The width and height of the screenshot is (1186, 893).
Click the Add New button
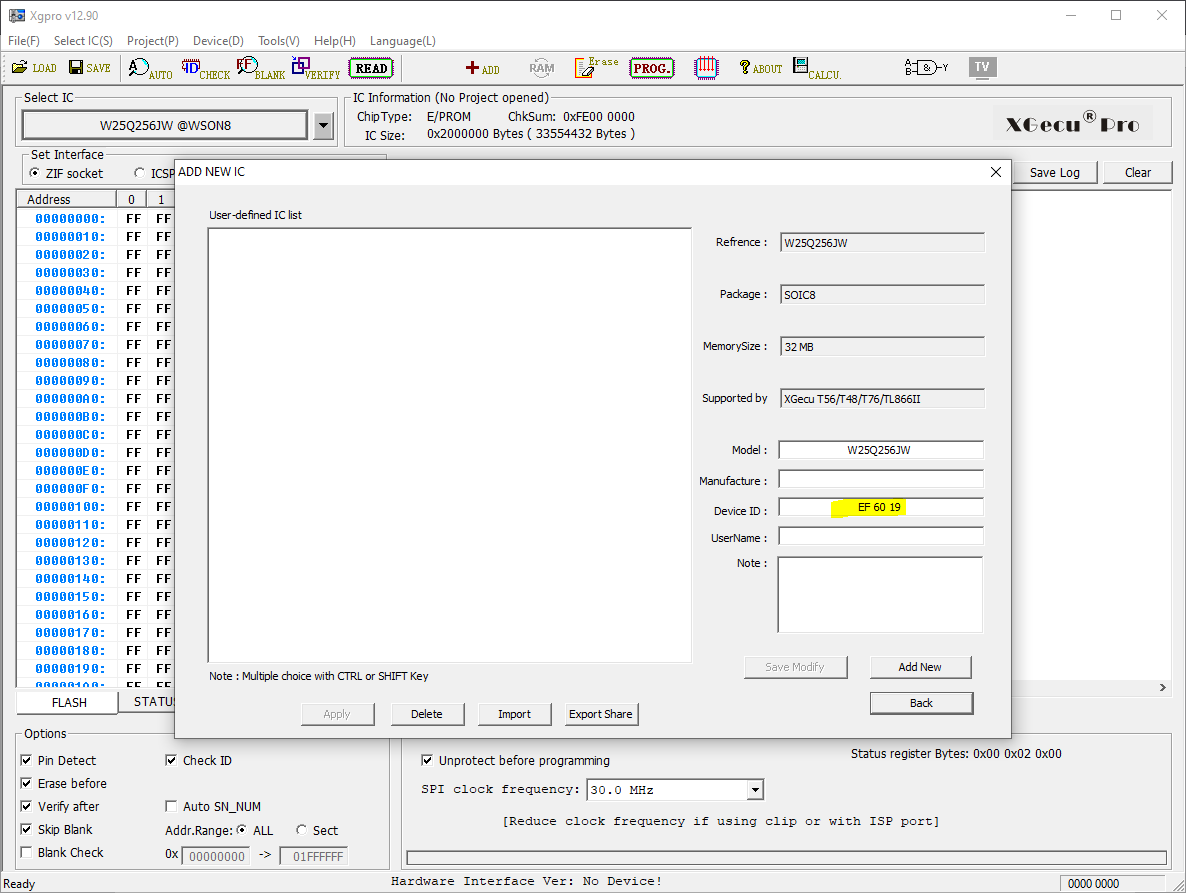tap(921, 667)
